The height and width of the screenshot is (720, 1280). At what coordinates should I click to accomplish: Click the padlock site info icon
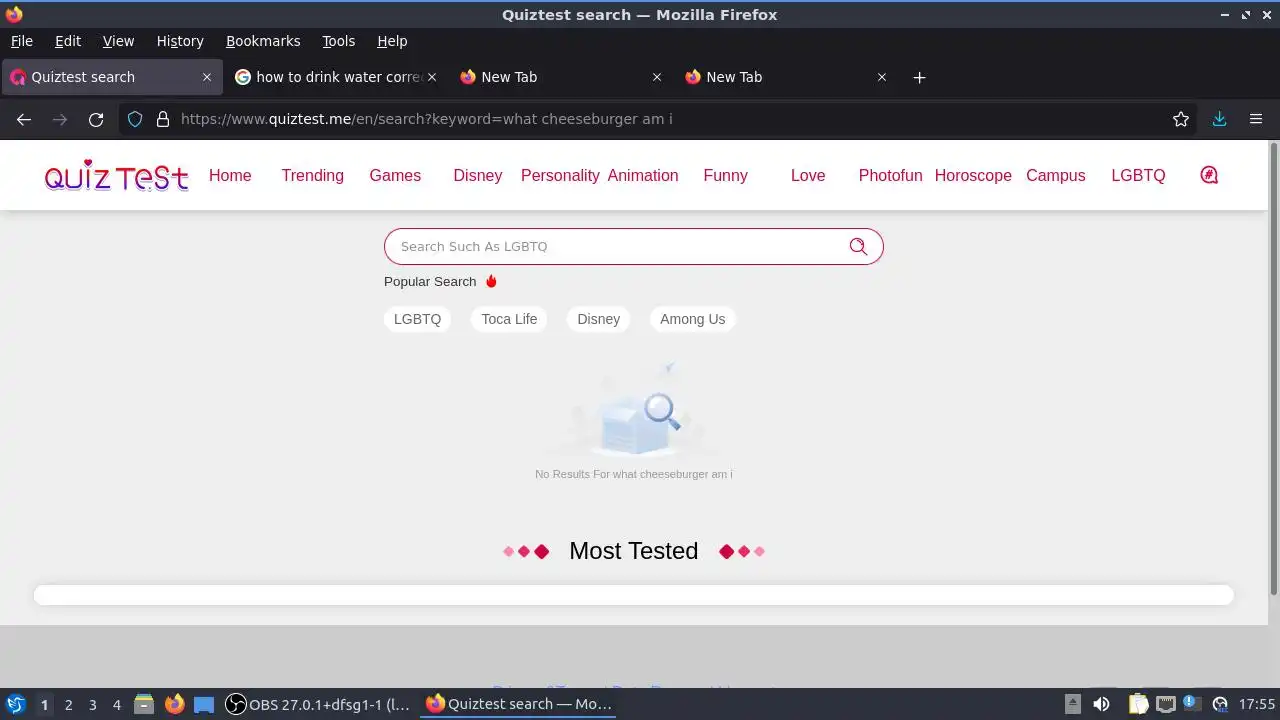(163, 119)
